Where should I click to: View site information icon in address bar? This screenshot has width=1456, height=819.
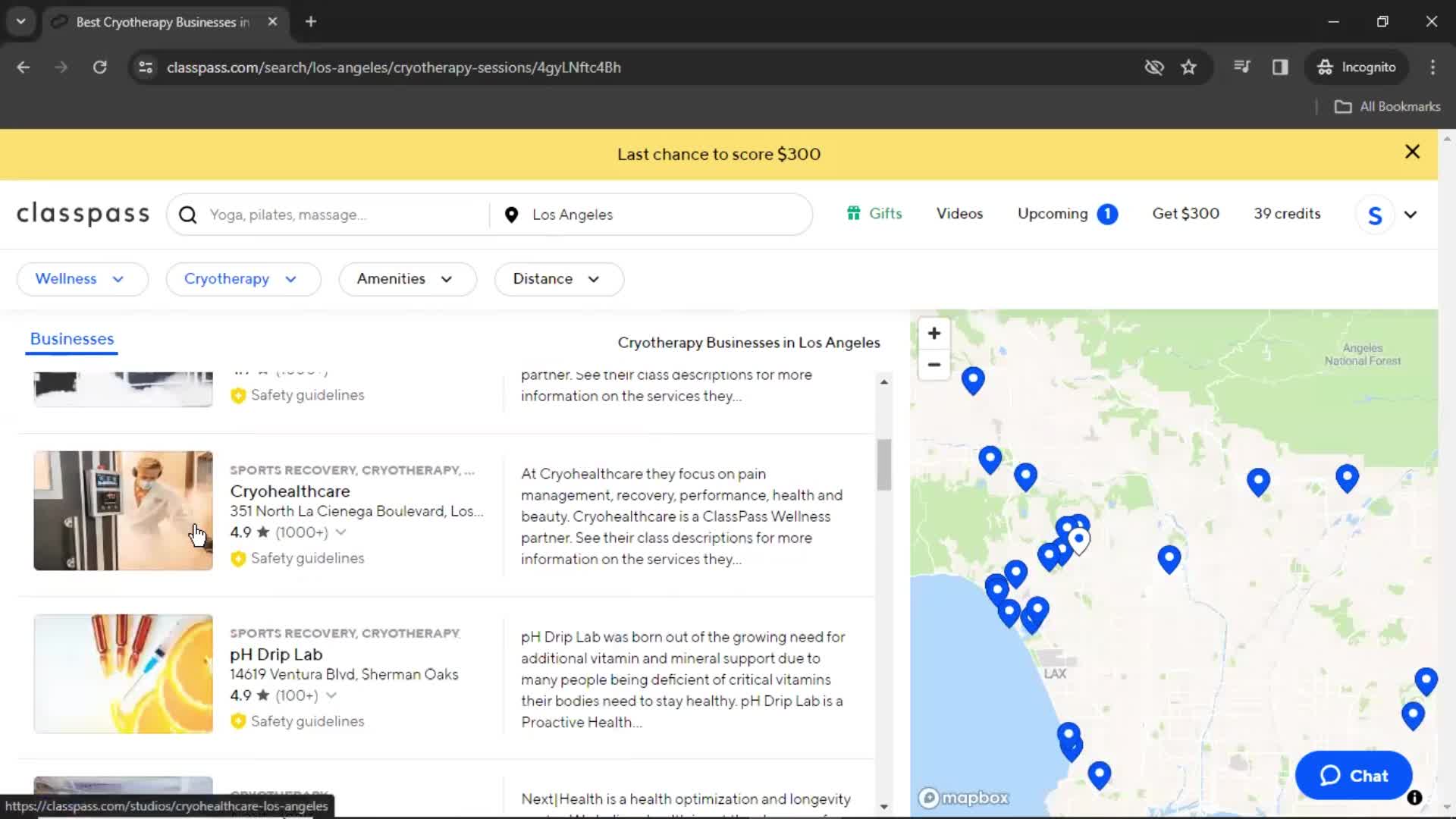[146, 67]
